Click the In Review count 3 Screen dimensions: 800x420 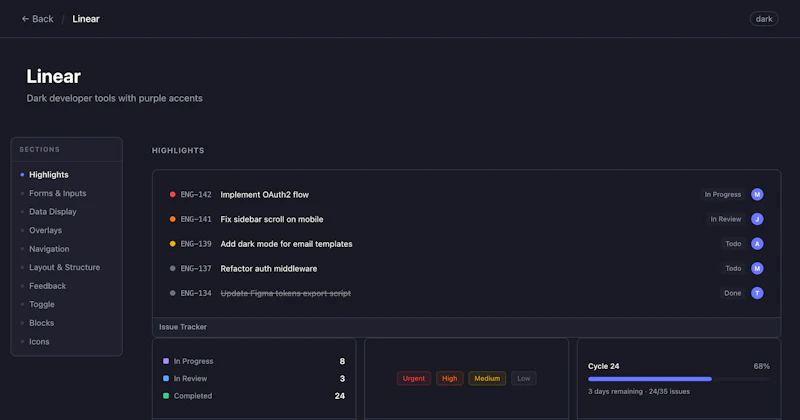342,379
